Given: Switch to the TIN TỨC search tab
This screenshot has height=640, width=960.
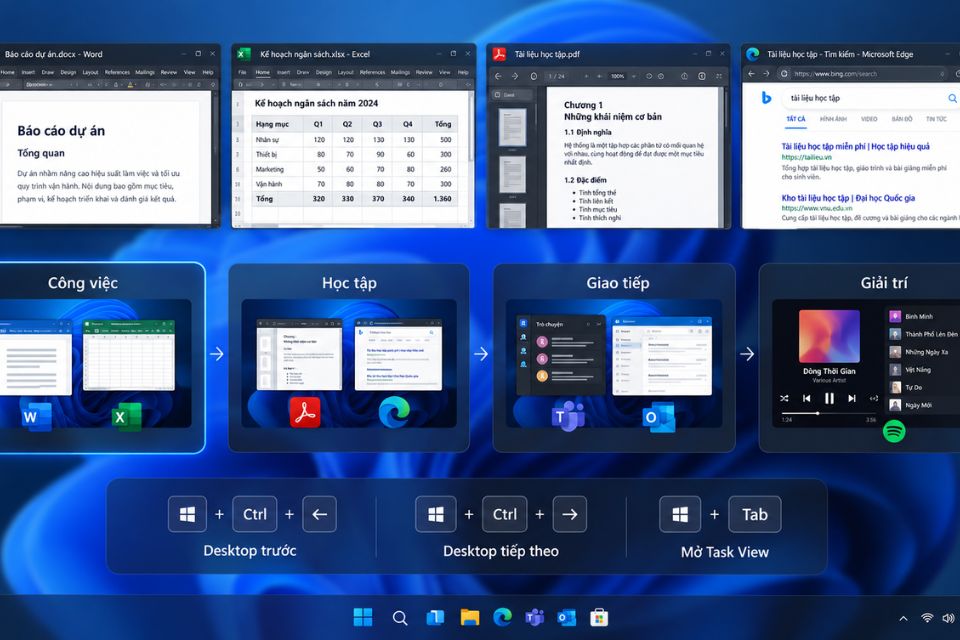Looking at the screenshot, I should (x=936, y=119).
